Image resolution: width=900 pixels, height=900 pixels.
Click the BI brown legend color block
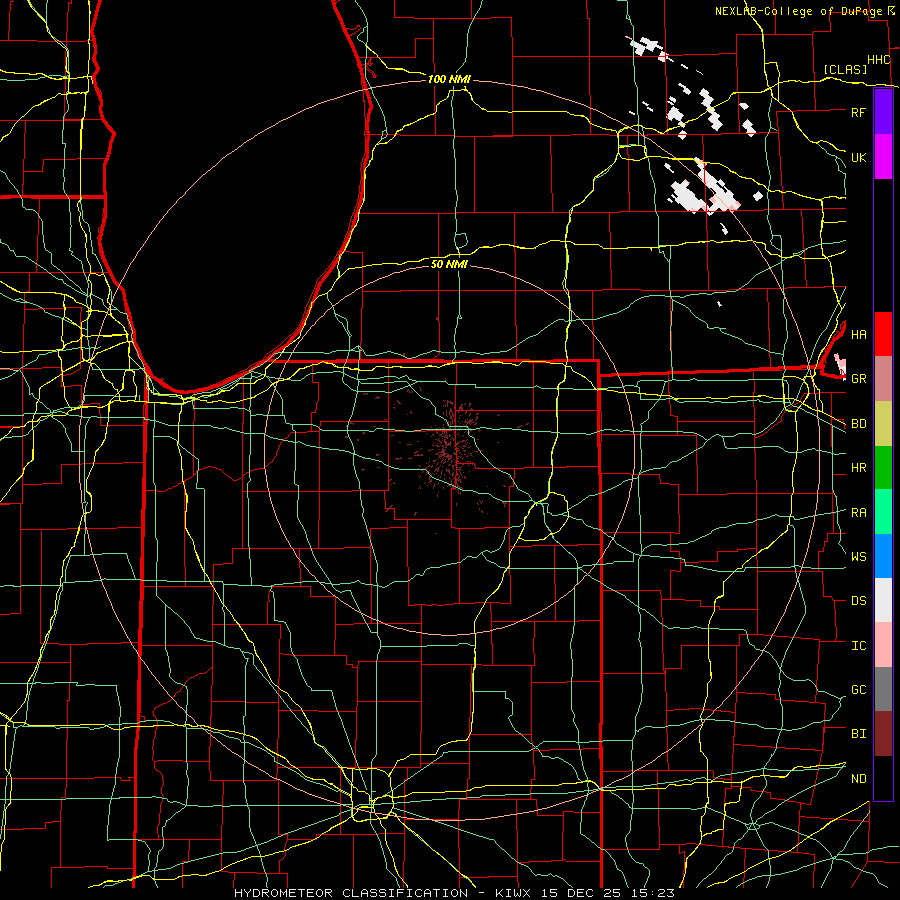point(883,734)
